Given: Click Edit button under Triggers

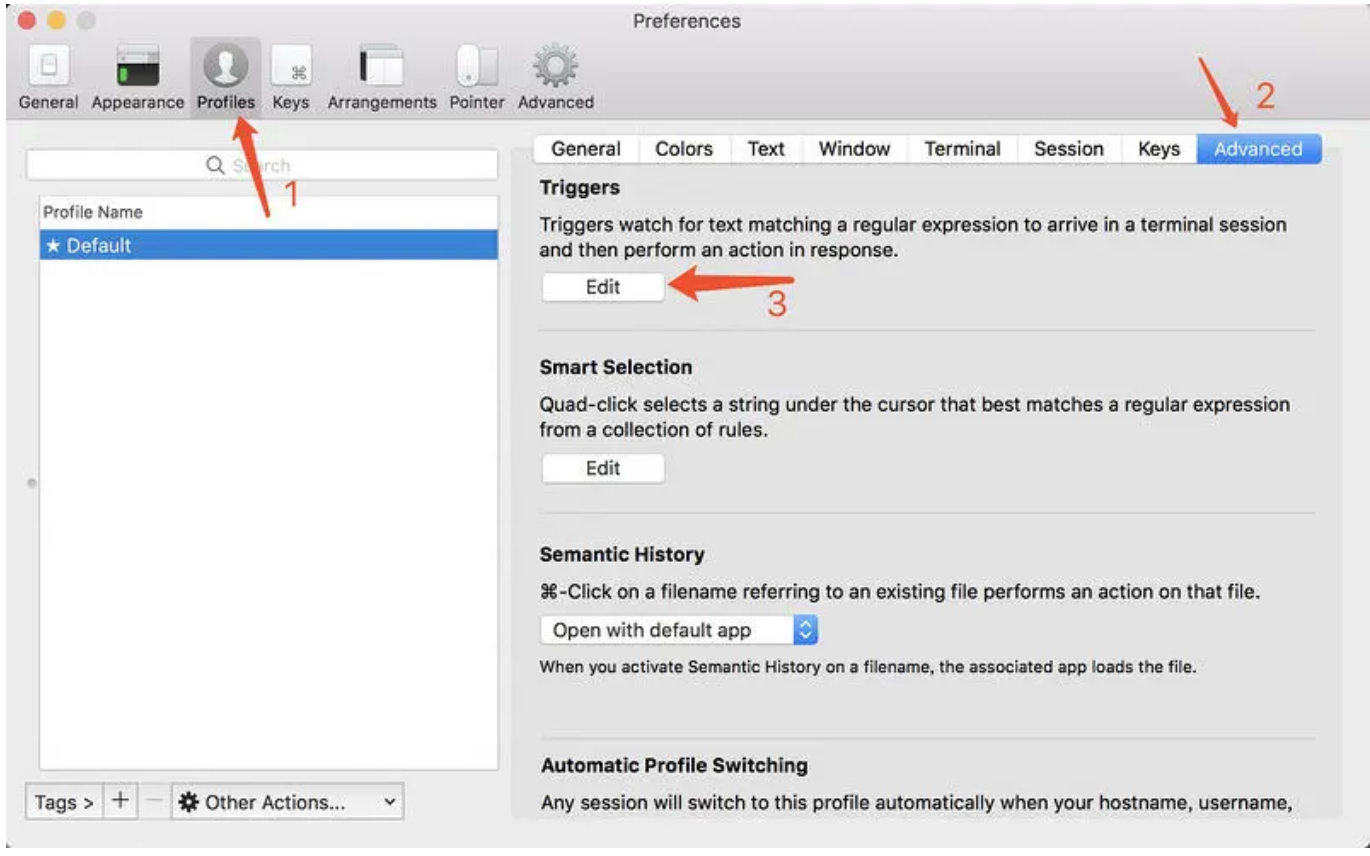Looking at the screenshot, I should click(x=603, y=287).
